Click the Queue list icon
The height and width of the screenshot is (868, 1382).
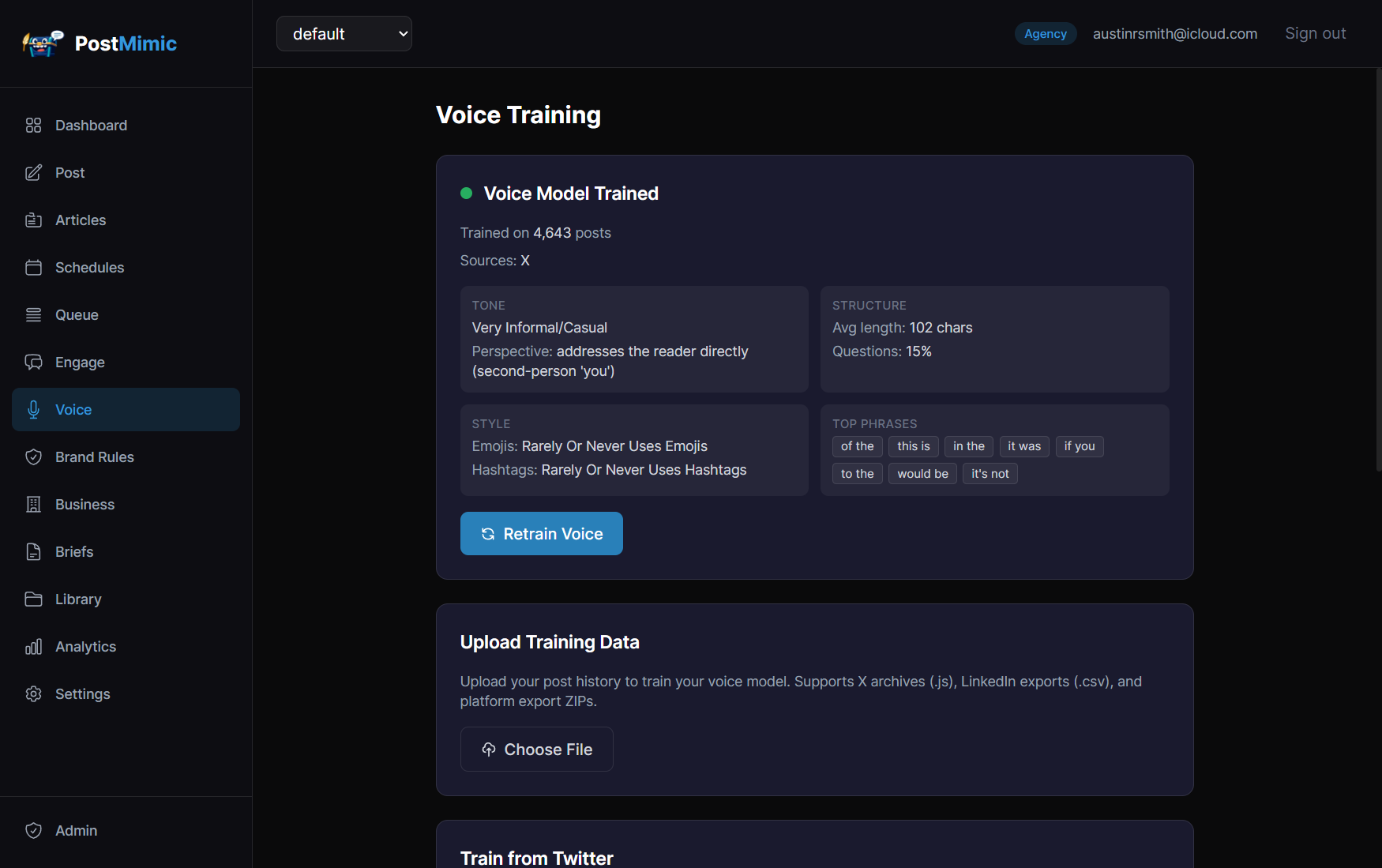point(33,315)
